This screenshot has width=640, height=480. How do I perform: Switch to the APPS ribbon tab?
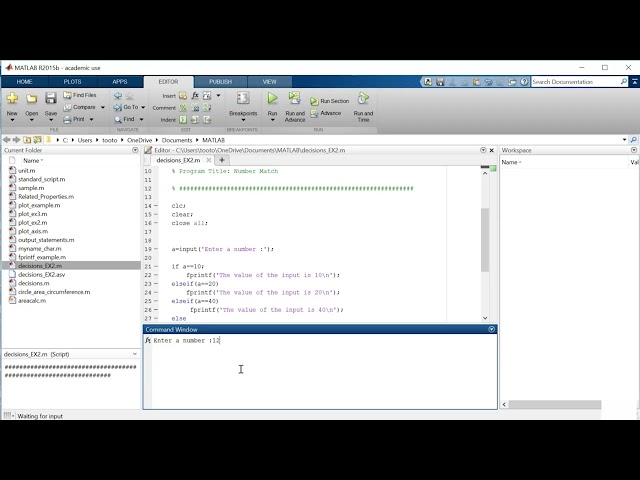point(120,82)
